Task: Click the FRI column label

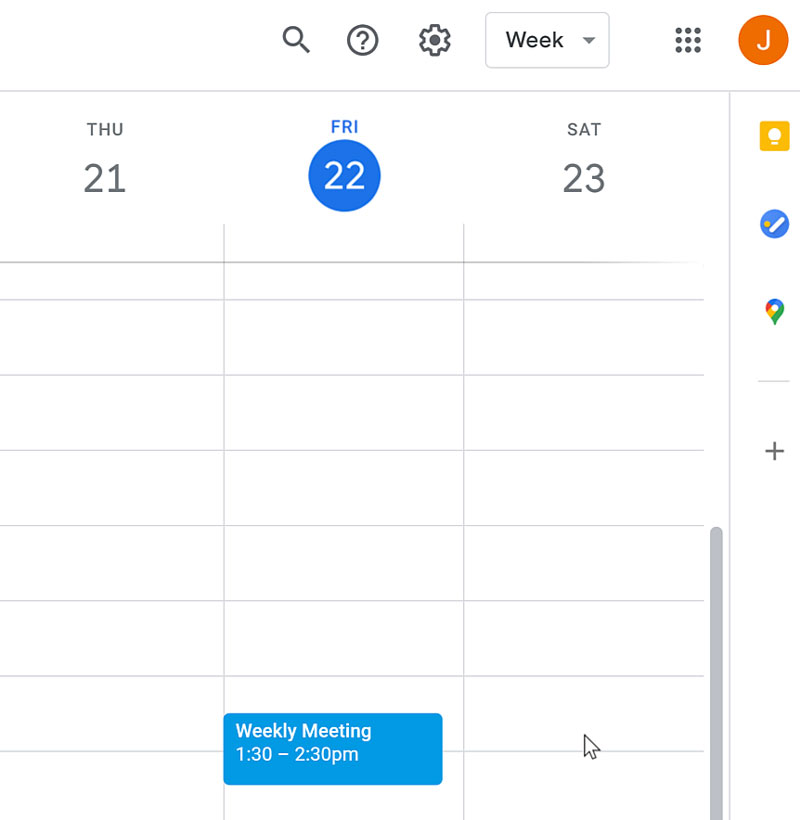Action: 344,126
